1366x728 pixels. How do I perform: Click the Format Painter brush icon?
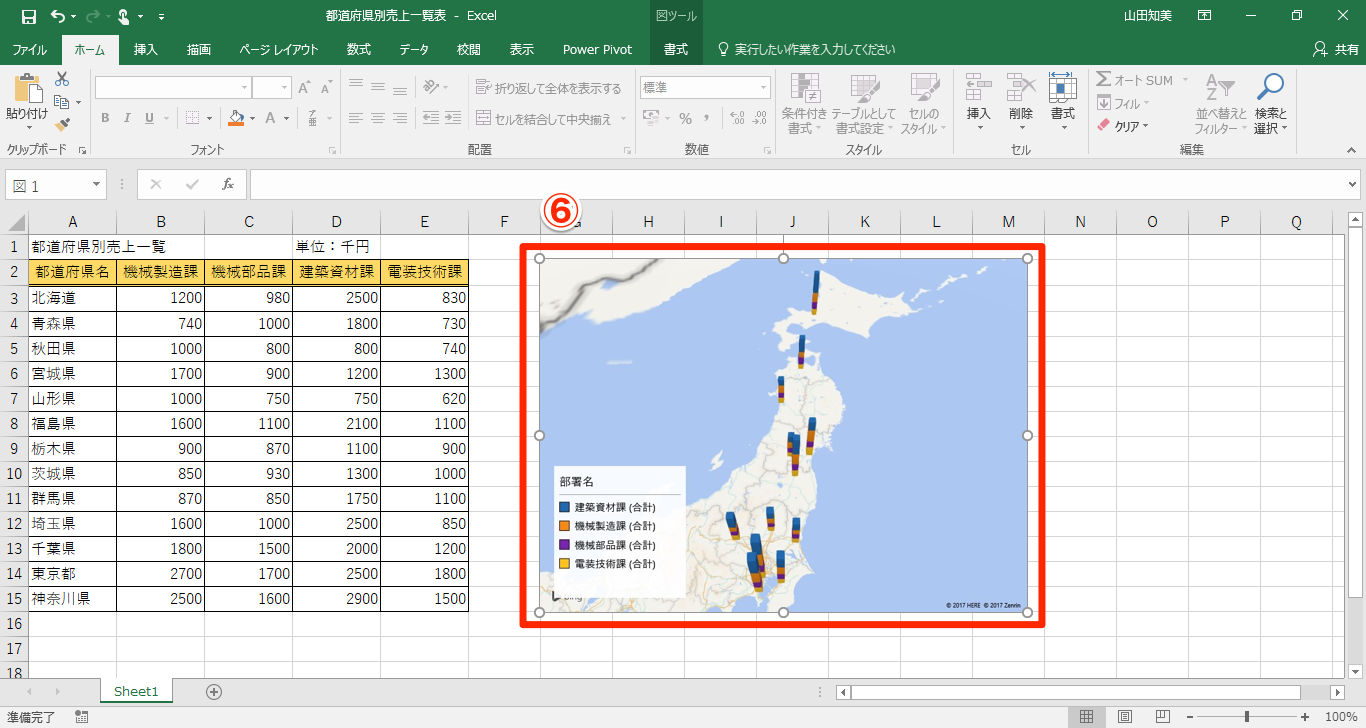click(x=62, y=125)
